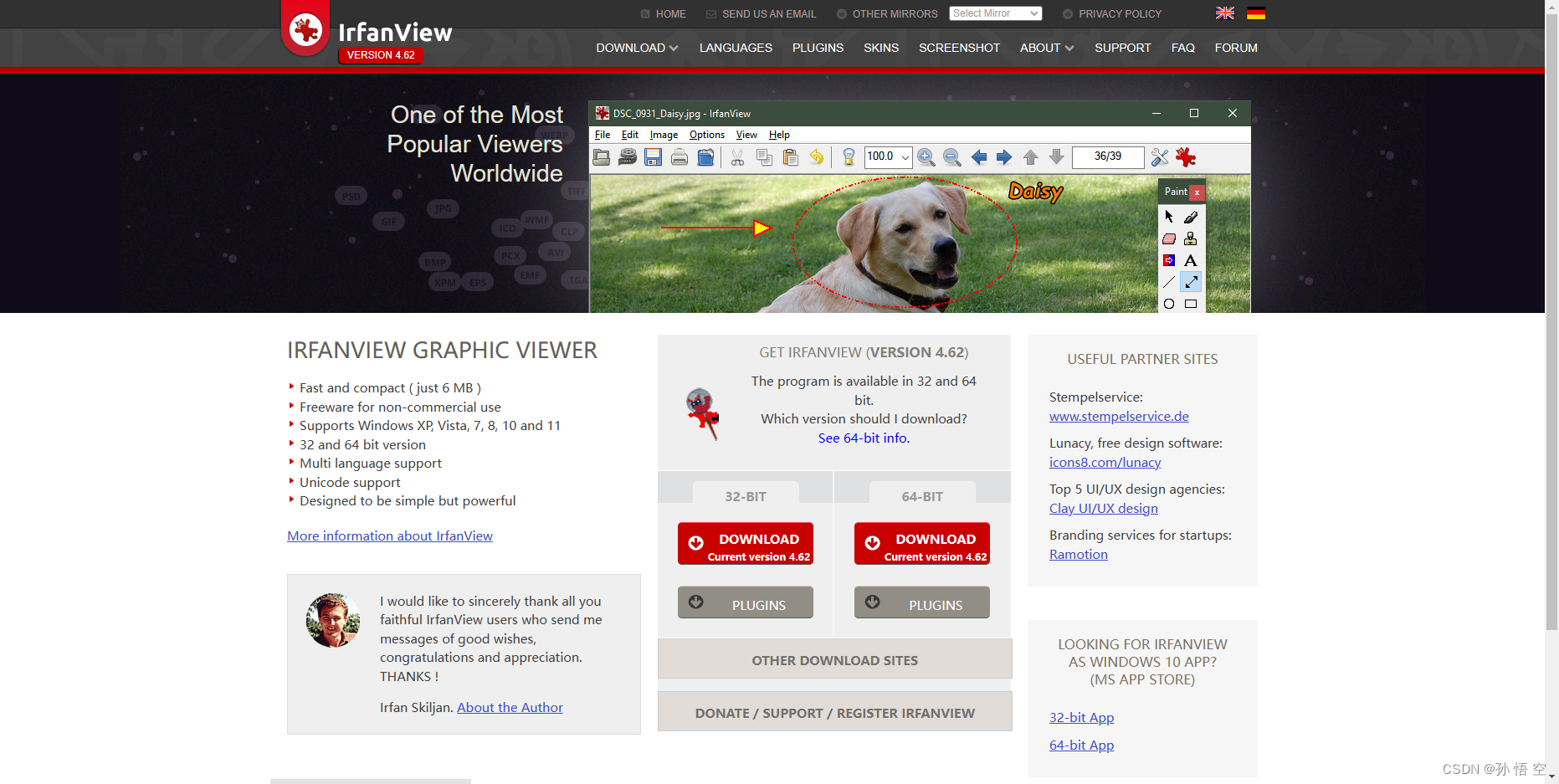
Task: Select the rectangle tool in Paint panel
Action: (1191, 304)
